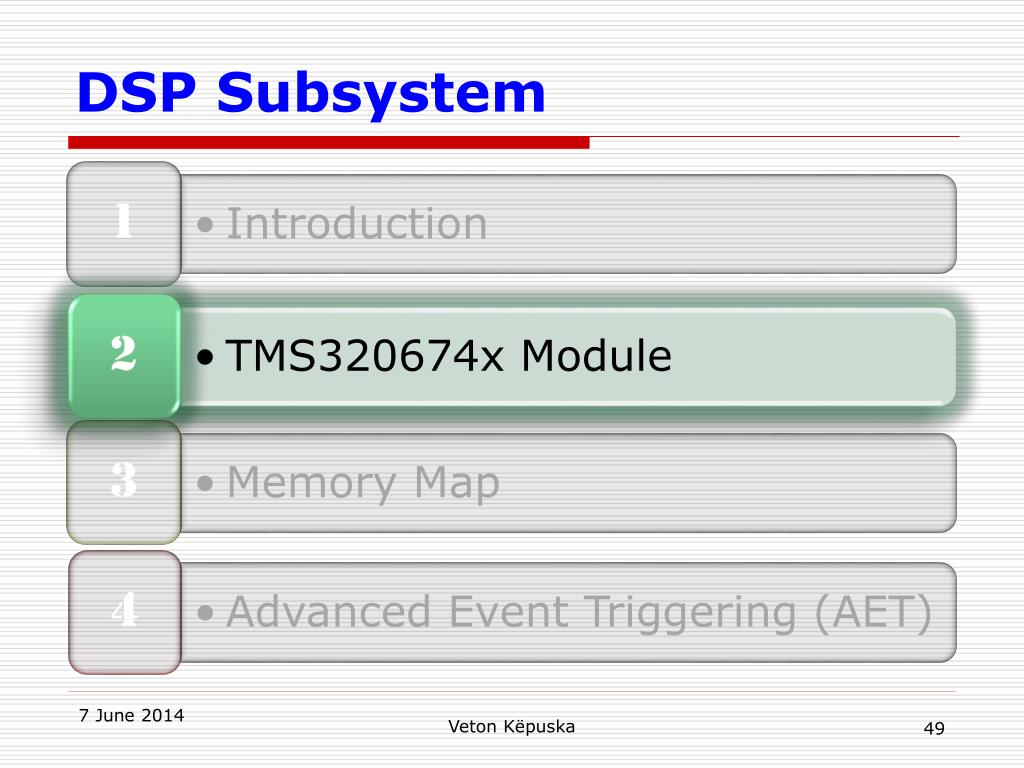Click the 'Veton Këpuska' footer text
This screenshot has width=1024, height=768.
(x=511, y=727)
